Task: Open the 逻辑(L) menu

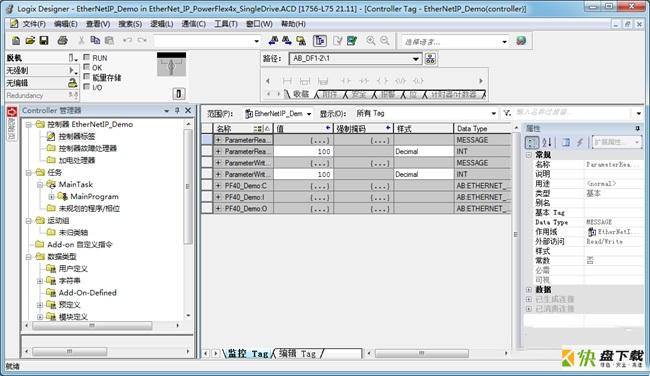Action: pyautogui.click(x=162, y=24)
